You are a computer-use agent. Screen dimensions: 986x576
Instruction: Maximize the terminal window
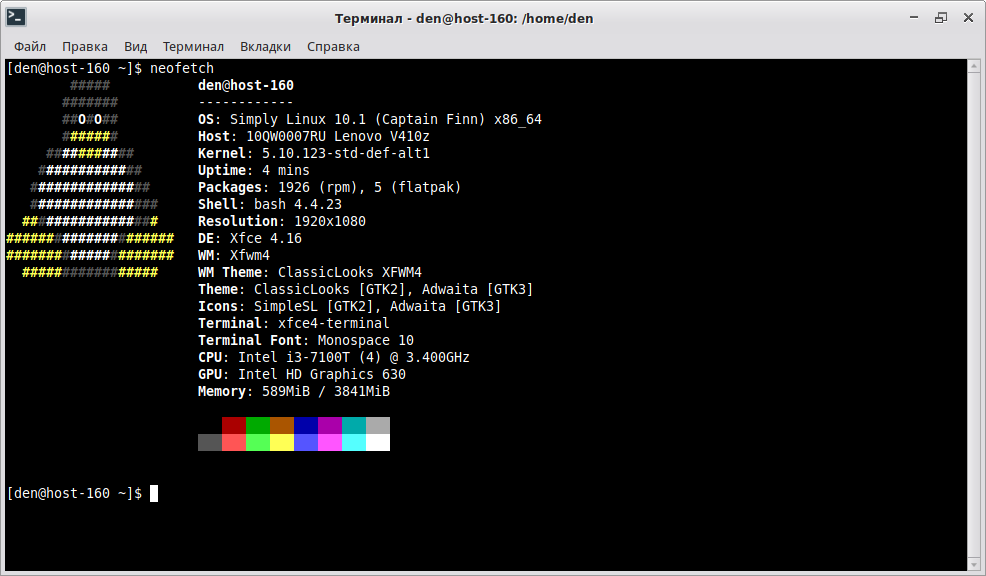[941, 18]
